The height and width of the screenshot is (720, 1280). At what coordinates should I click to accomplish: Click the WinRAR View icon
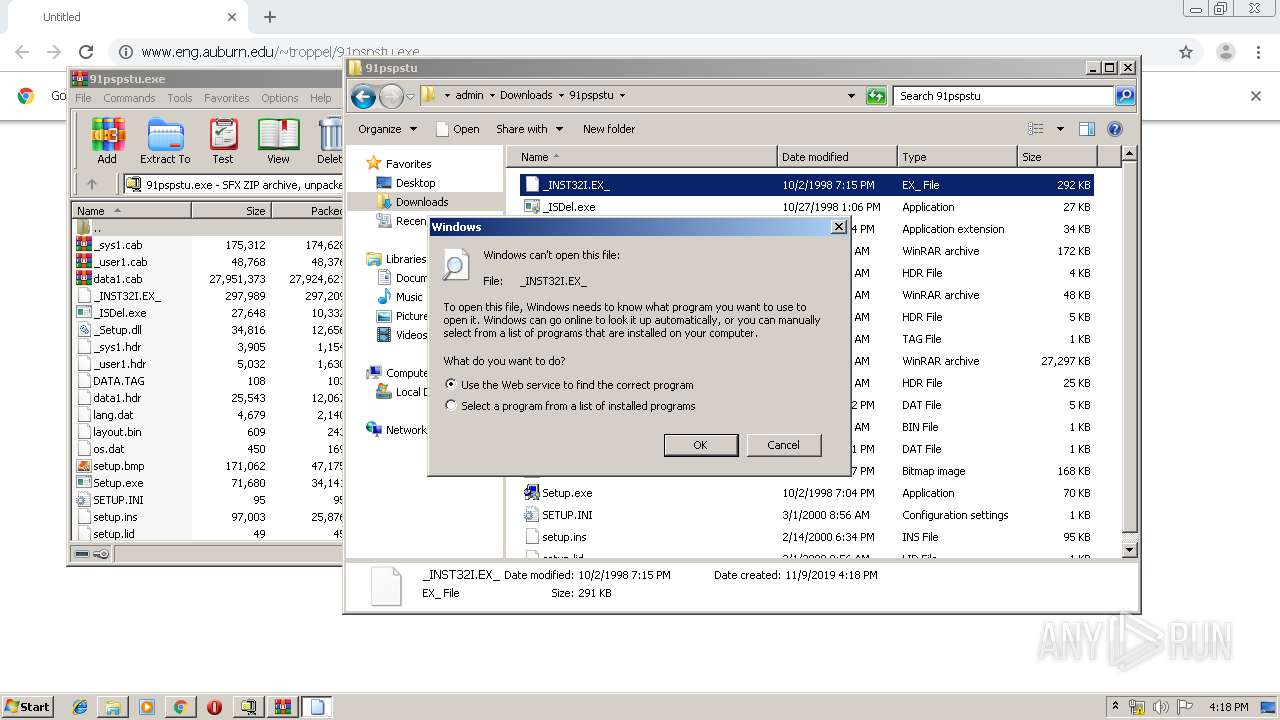[x=278, y=140]
